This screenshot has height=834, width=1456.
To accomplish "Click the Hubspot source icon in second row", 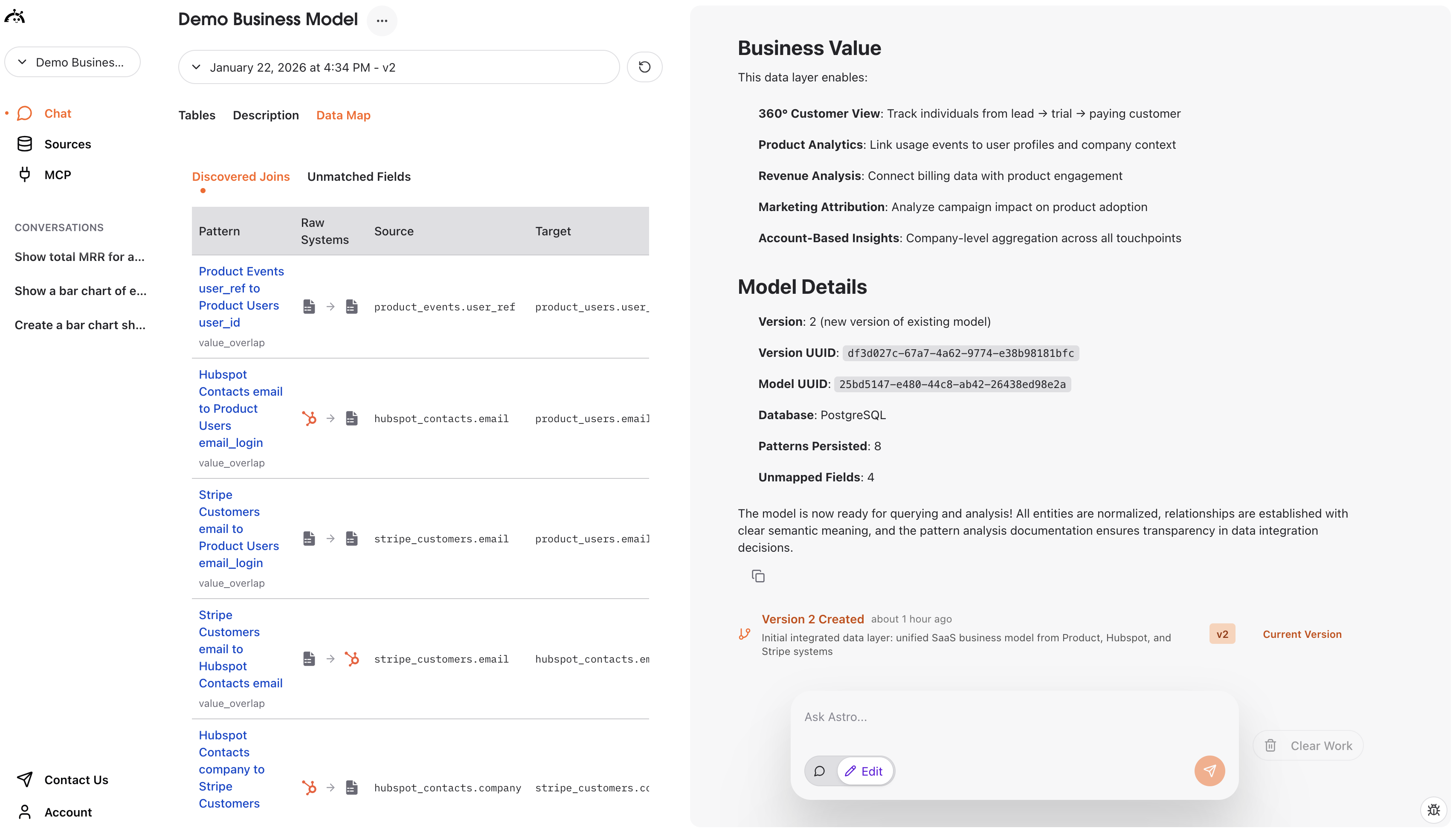I will 309,418.
